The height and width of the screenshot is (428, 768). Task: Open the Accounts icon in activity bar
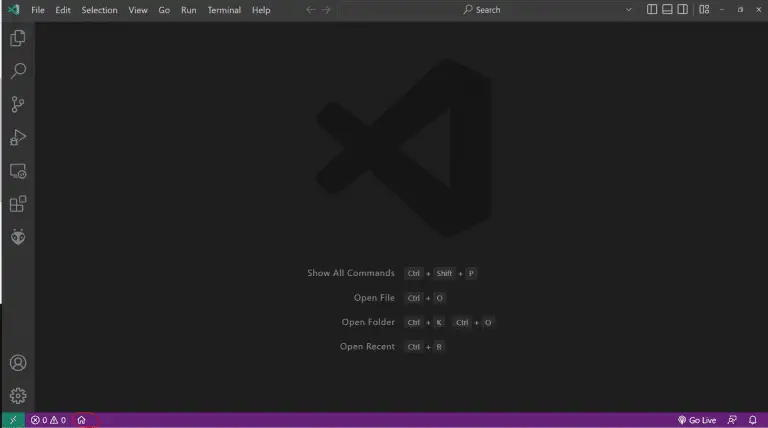(17, 363)
